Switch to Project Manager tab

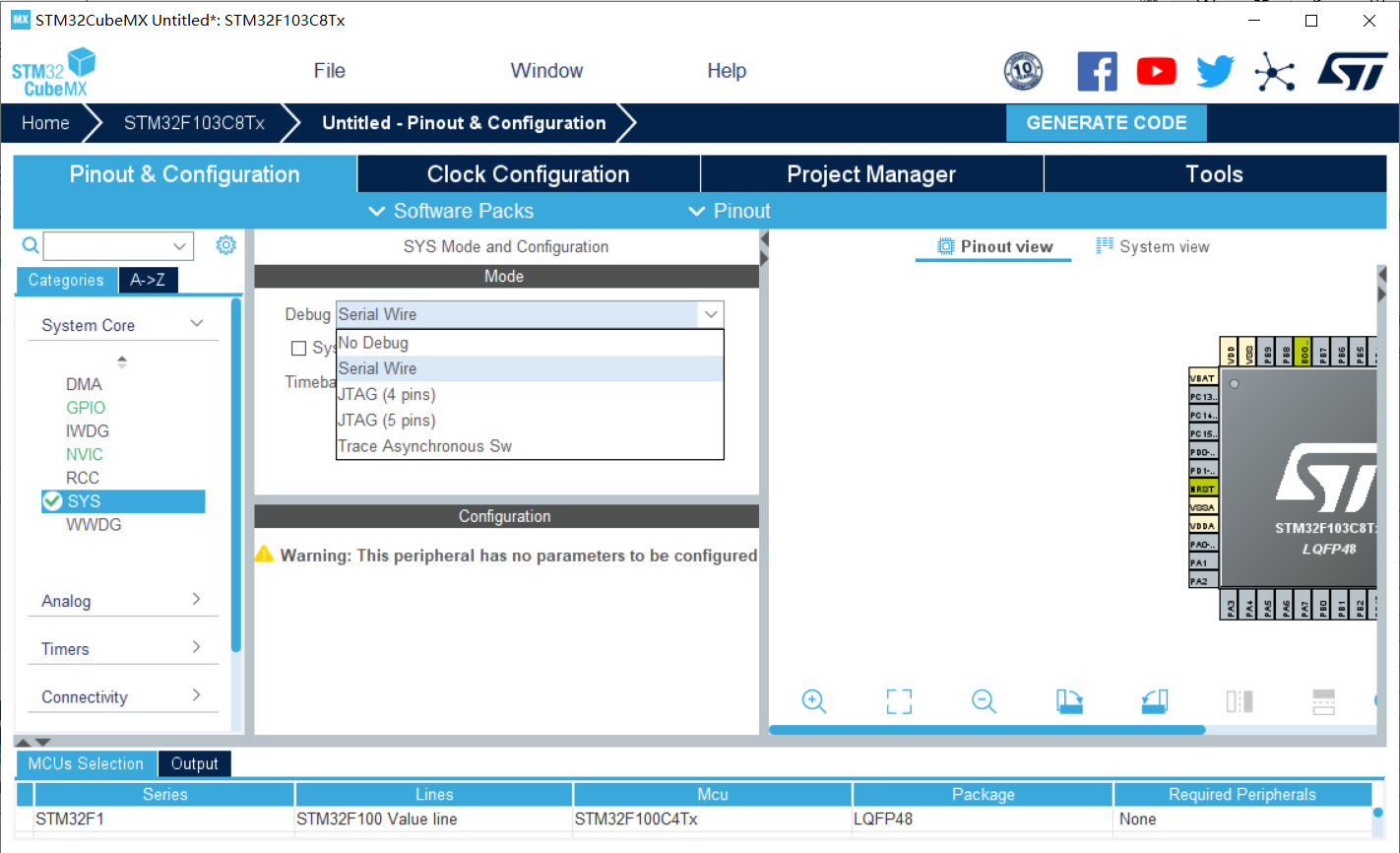click(871, 174)
